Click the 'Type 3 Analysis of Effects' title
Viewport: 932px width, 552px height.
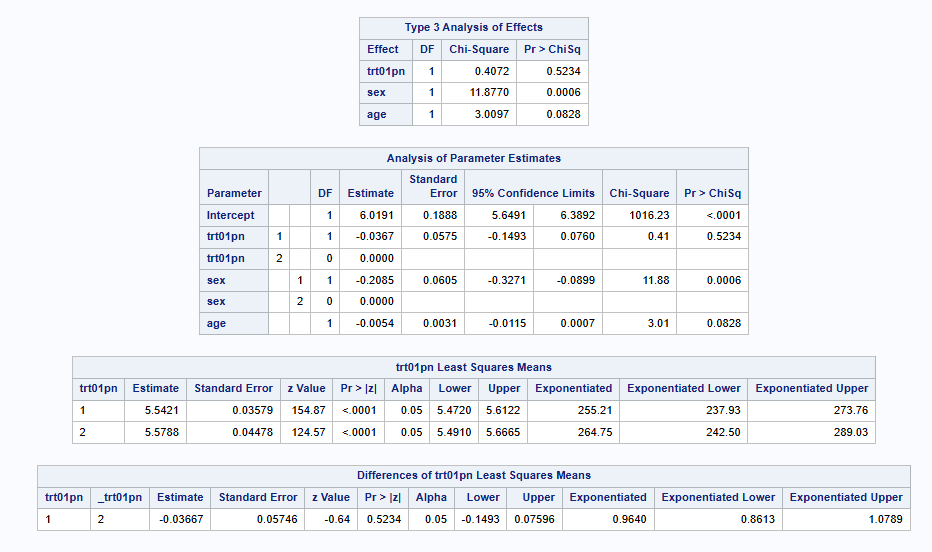coord(474,27)
